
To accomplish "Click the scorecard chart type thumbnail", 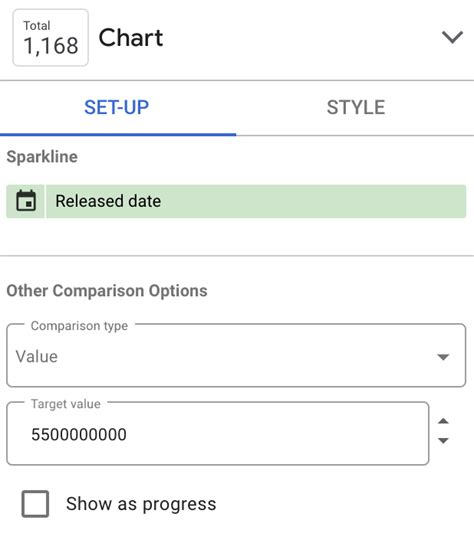I will 51,38.
